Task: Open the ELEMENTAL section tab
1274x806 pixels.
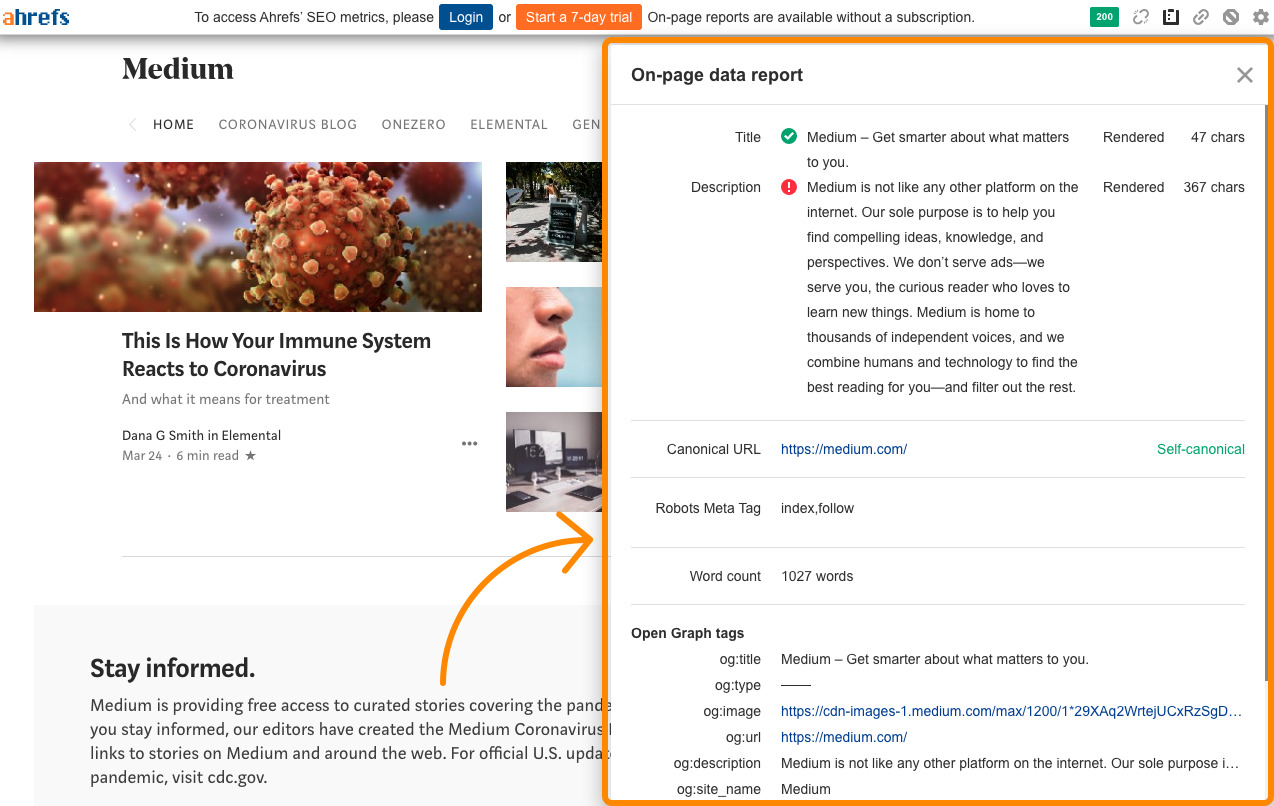Action: point(509,124)
